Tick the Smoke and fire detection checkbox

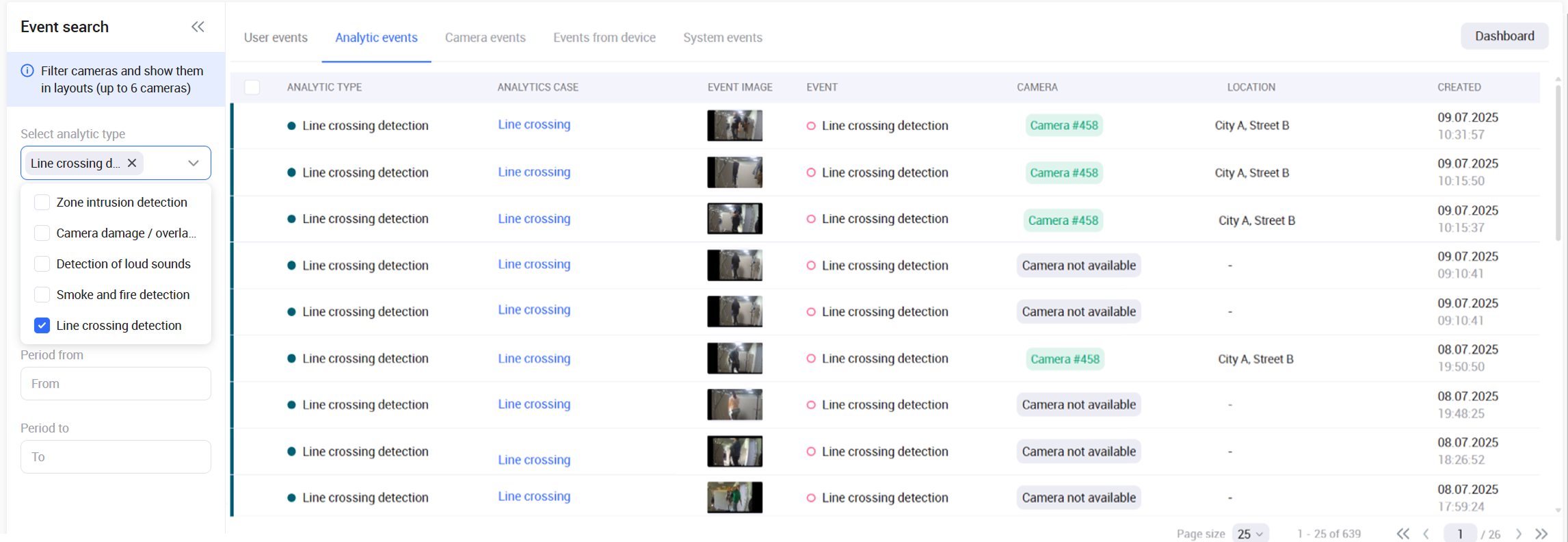click(x=42, y=295)
